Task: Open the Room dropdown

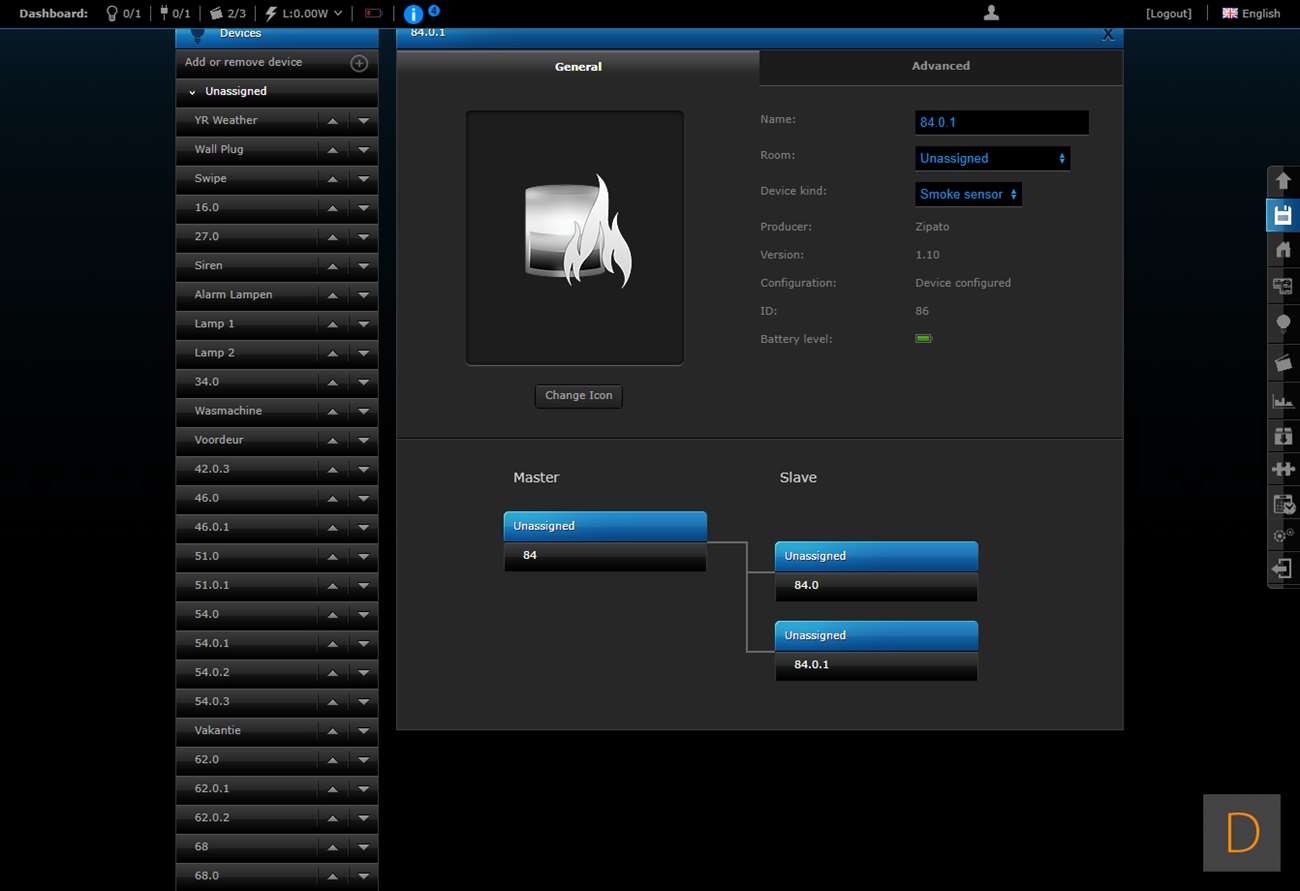Action: pyautogui.click(x=992, y=158)
